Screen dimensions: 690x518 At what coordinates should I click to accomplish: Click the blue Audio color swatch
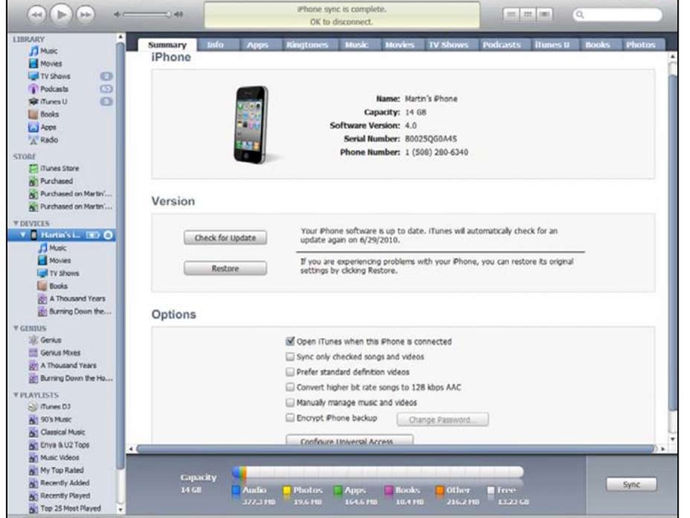point(236,490)
